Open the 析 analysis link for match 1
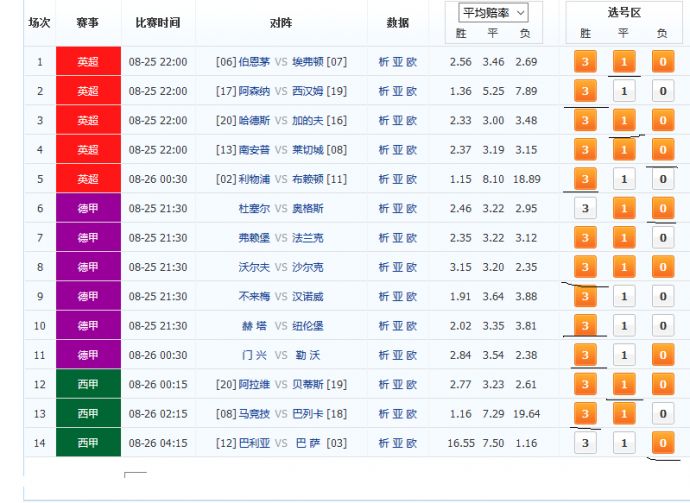This screenshot has width=690, height=503. (384, 62)
